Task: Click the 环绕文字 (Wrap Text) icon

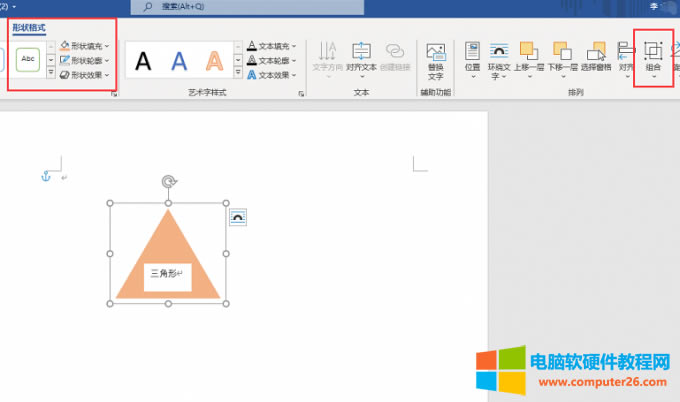Action: 500,57
